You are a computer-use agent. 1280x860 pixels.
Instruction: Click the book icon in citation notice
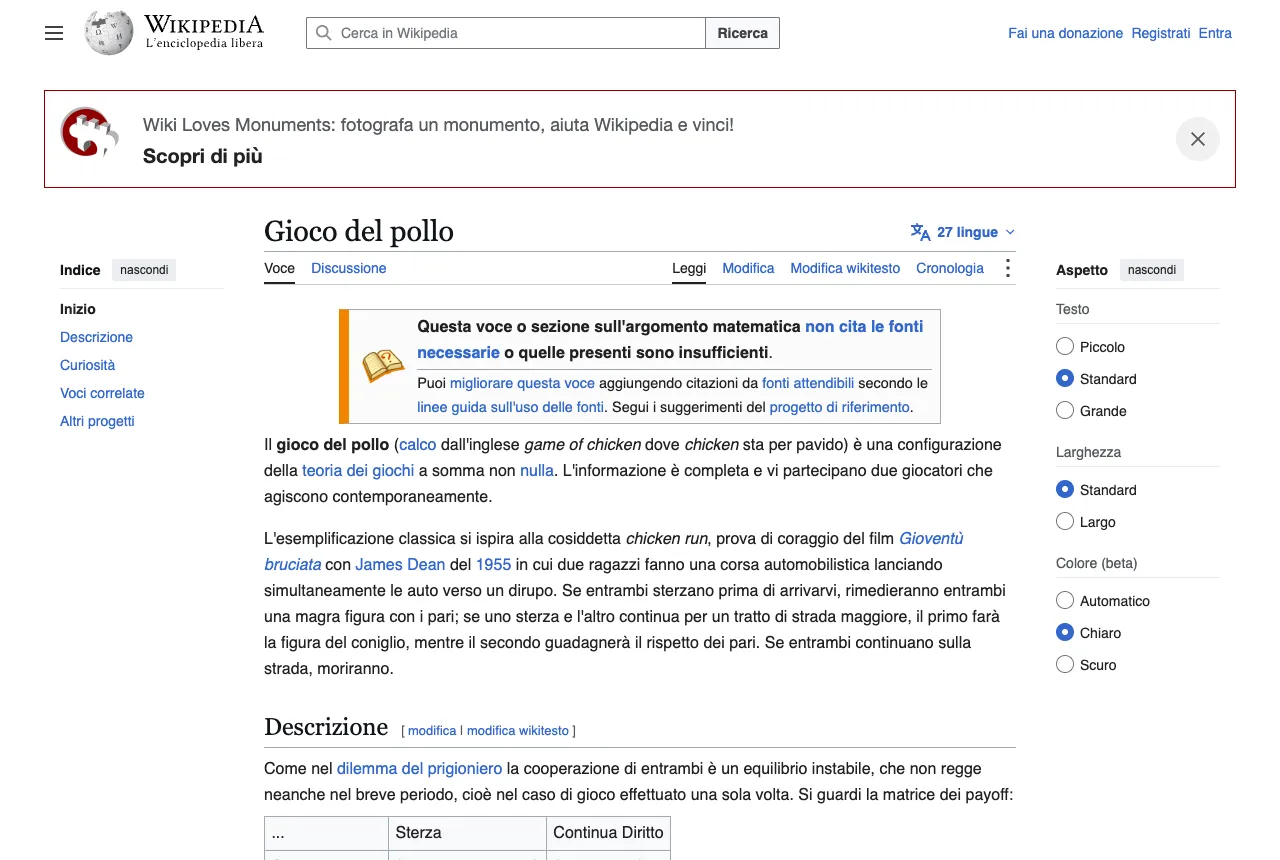point(382,366)
